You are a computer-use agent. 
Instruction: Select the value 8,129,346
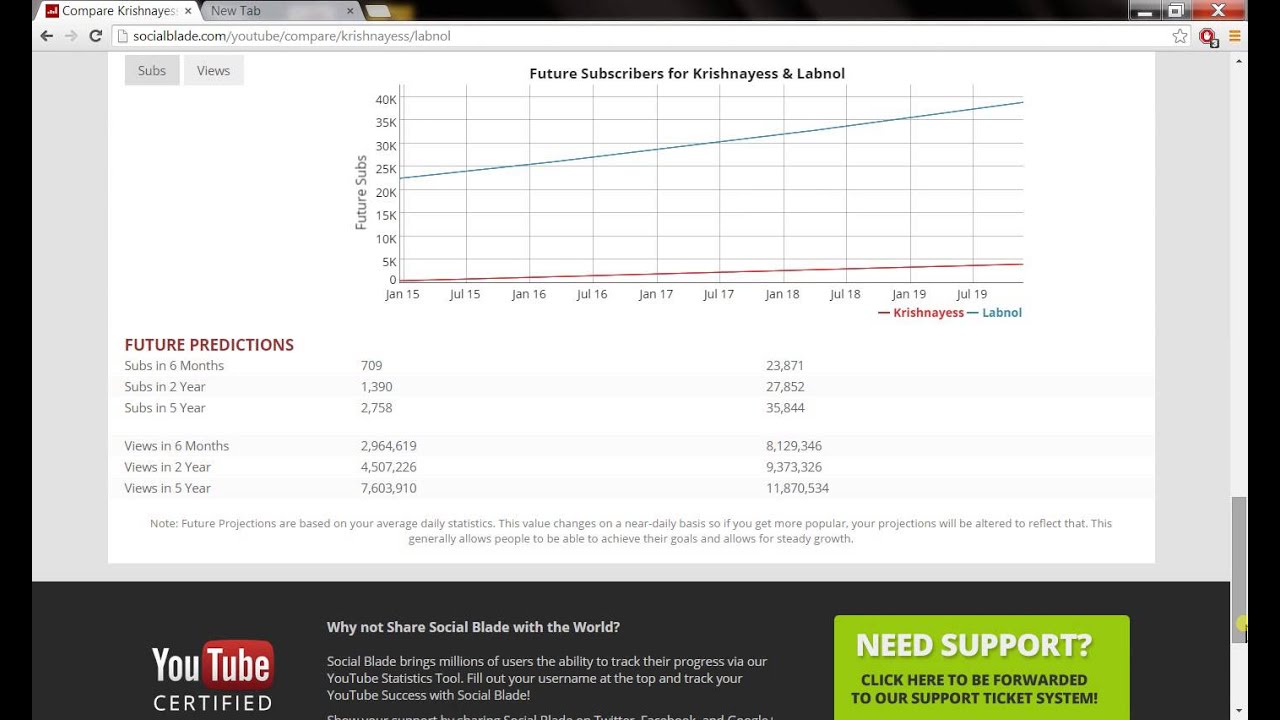click(794, 446)
